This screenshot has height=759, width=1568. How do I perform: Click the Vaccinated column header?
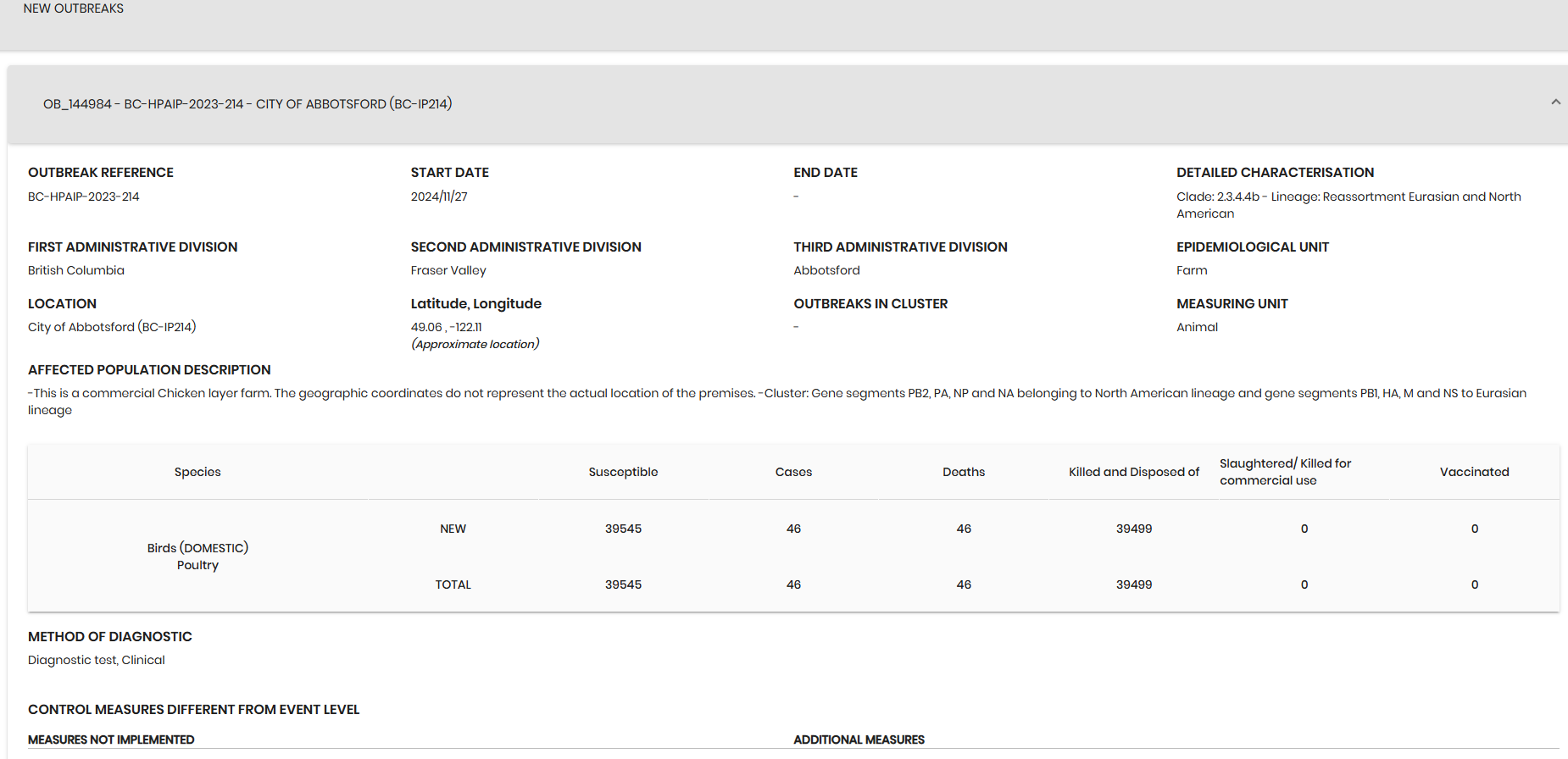click(1474, 472)
